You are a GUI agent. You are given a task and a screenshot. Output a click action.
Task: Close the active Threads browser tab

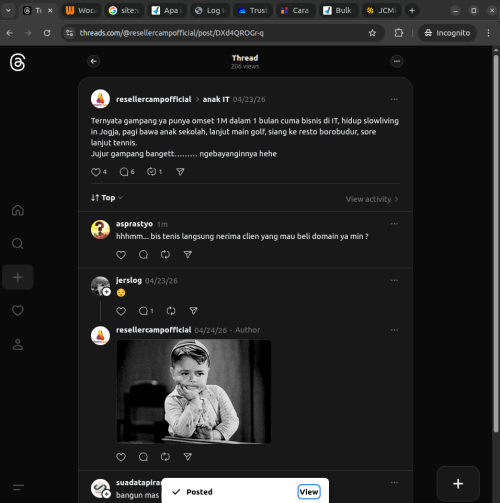50,11
